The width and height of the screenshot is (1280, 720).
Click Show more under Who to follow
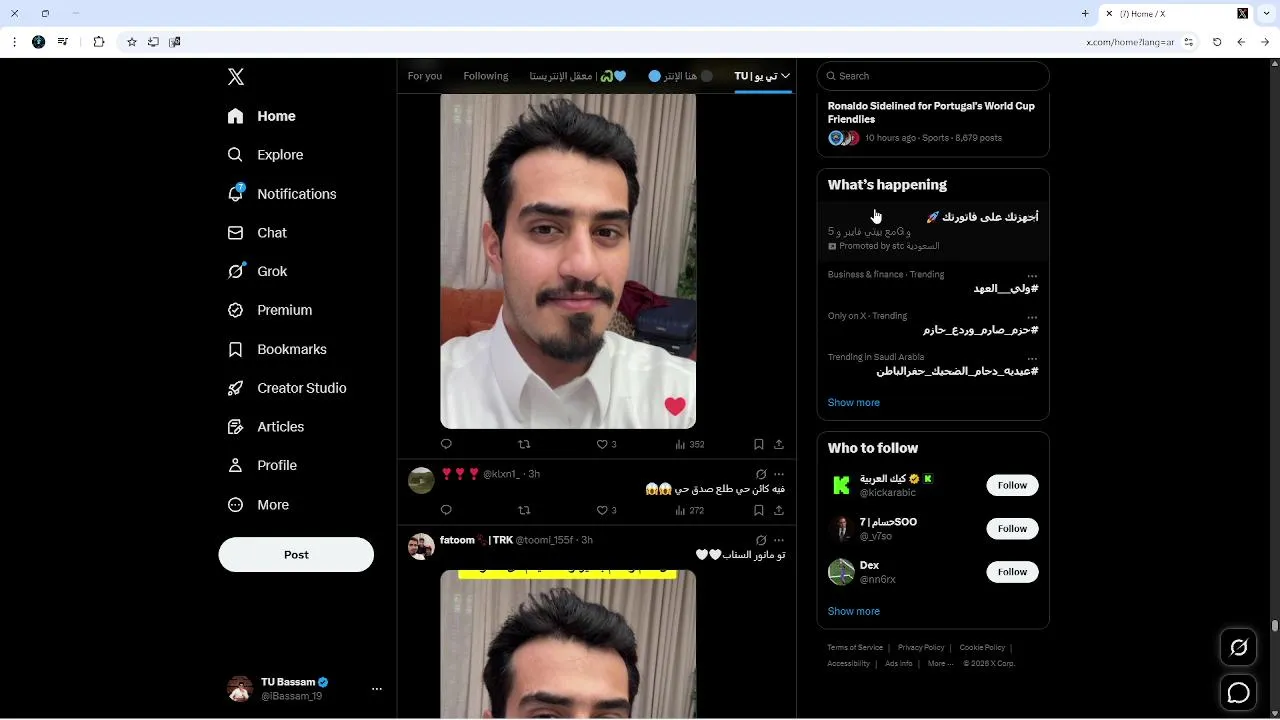(854, 611)
